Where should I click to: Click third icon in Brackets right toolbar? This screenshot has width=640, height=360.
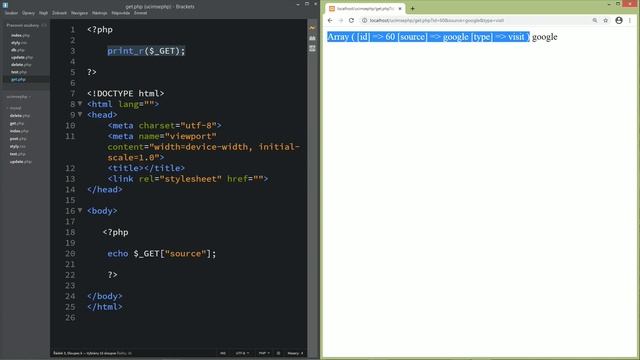click(312, 49)
